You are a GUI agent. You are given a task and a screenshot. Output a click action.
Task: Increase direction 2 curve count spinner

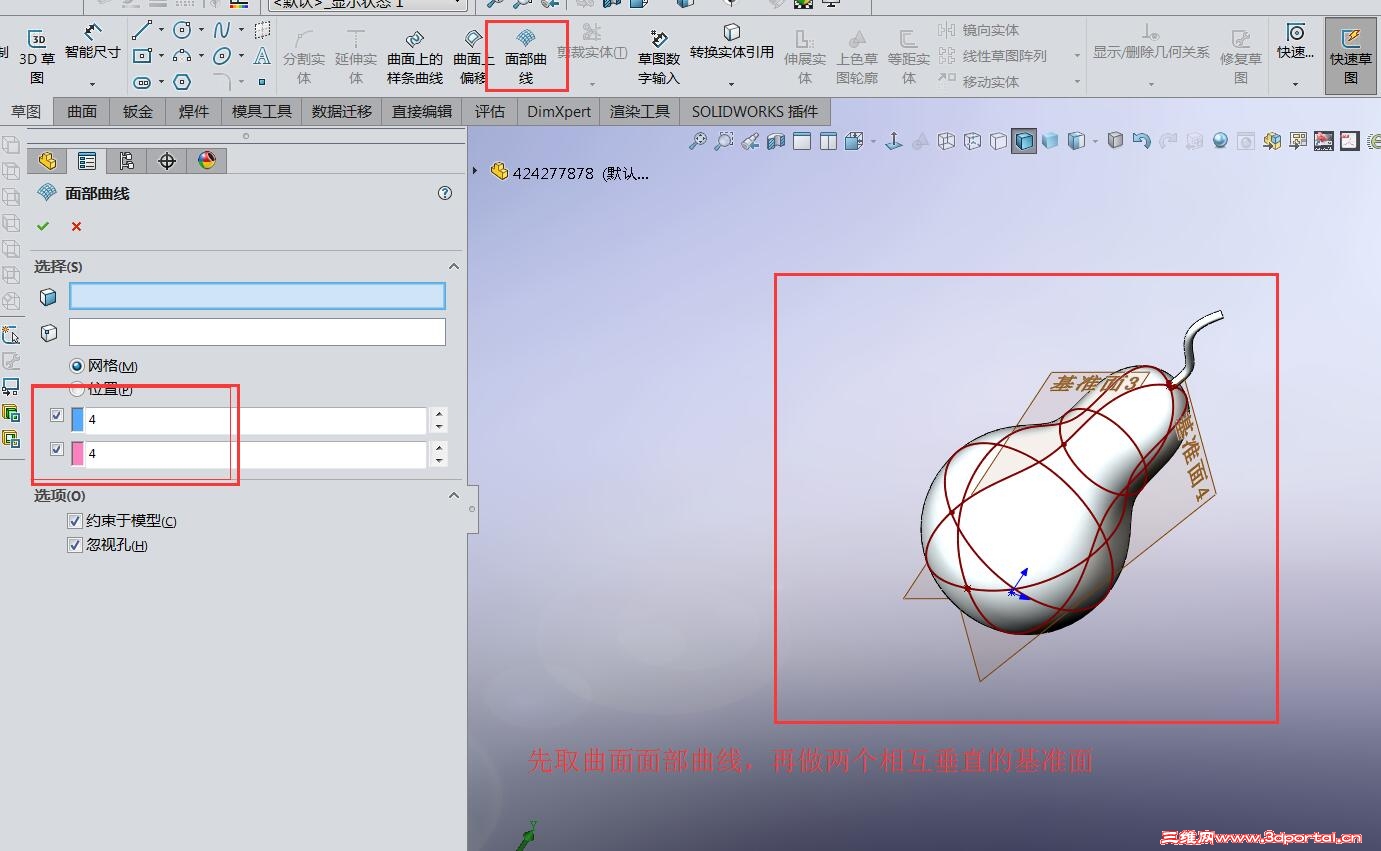440,447
